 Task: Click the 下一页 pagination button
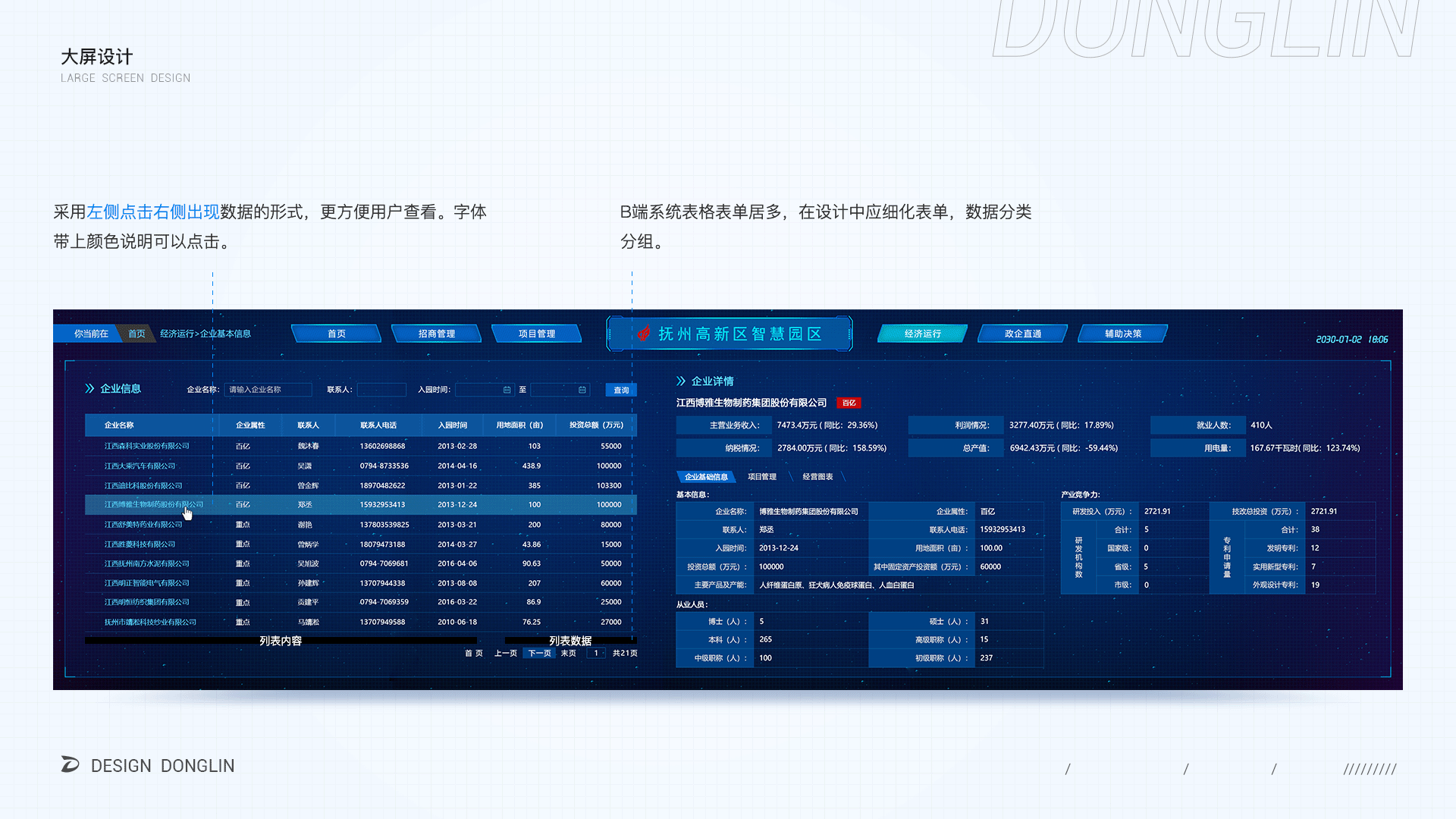(540, 653)
